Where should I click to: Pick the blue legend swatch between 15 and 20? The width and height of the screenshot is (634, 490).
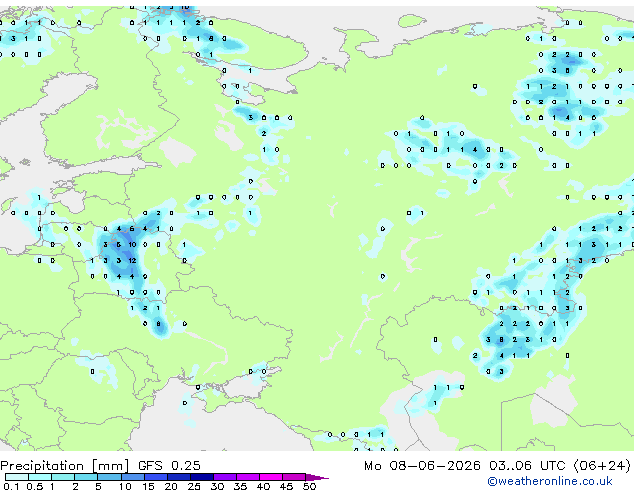coord(155,477)
